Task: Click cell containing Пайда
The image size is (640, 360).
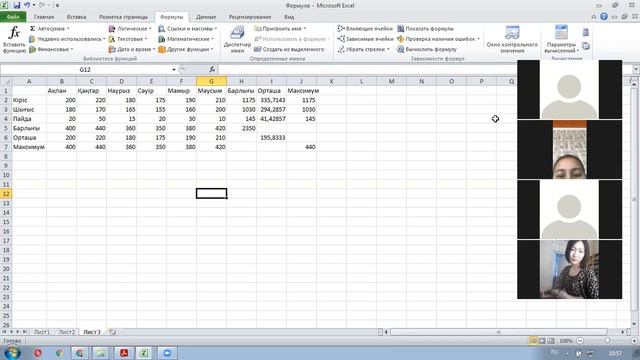Action: click(x=29, y=119)
